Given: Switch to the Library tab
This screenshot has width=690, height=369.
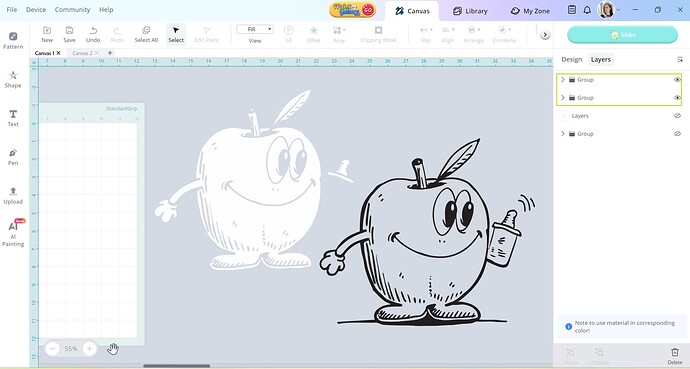Looking at the screenshot, I should pos(470,11).
